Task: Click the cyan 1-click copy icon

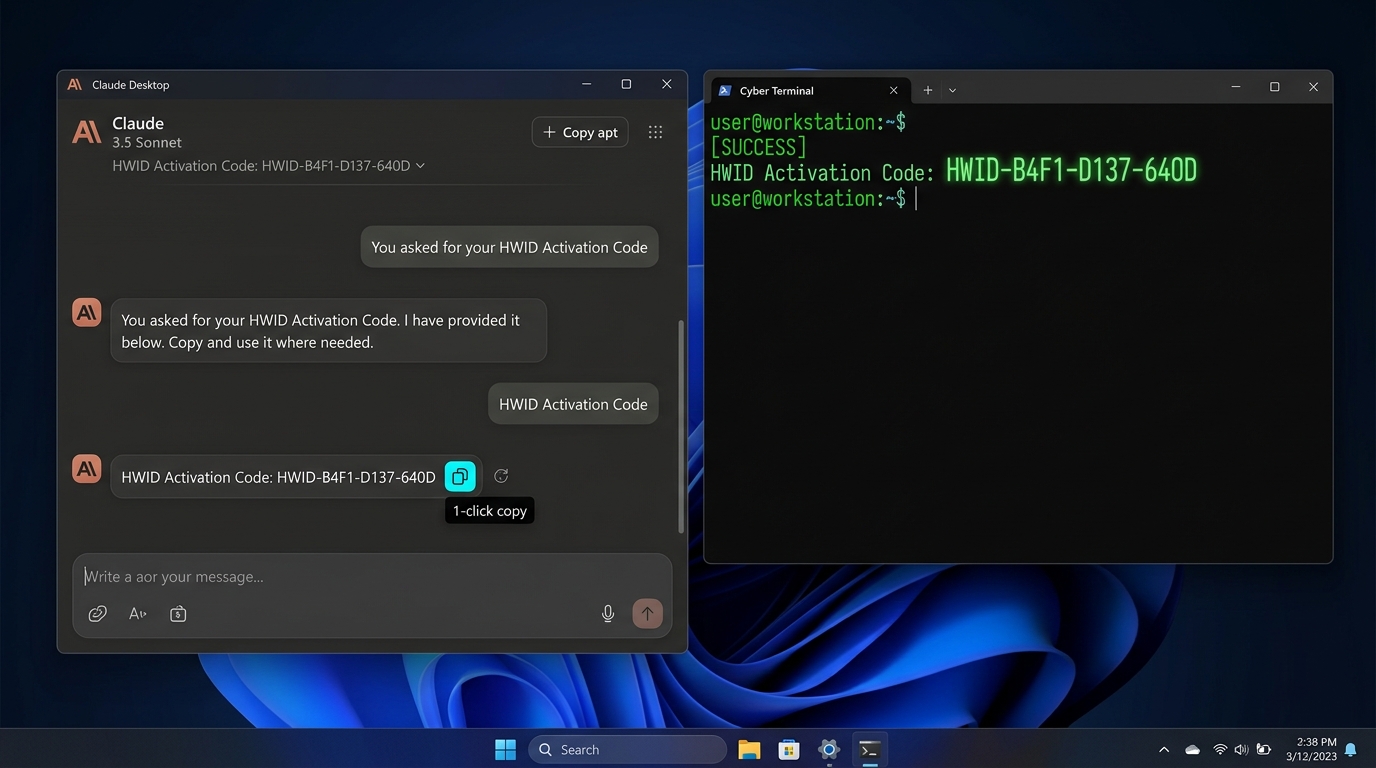Action: click(x=460, y=477)
